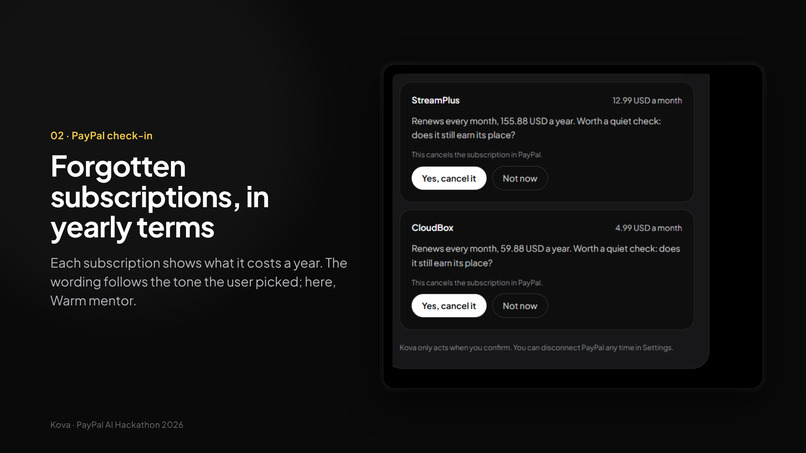Click the StreamPlus yearly renewal description
This screenshot has height=453, width=806.
(x=536, y=128)
